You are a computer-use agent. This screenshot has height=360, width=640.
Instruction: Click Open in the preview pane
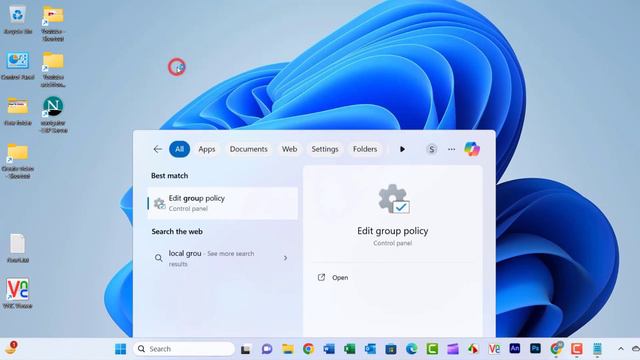click(x=340, y=278)
